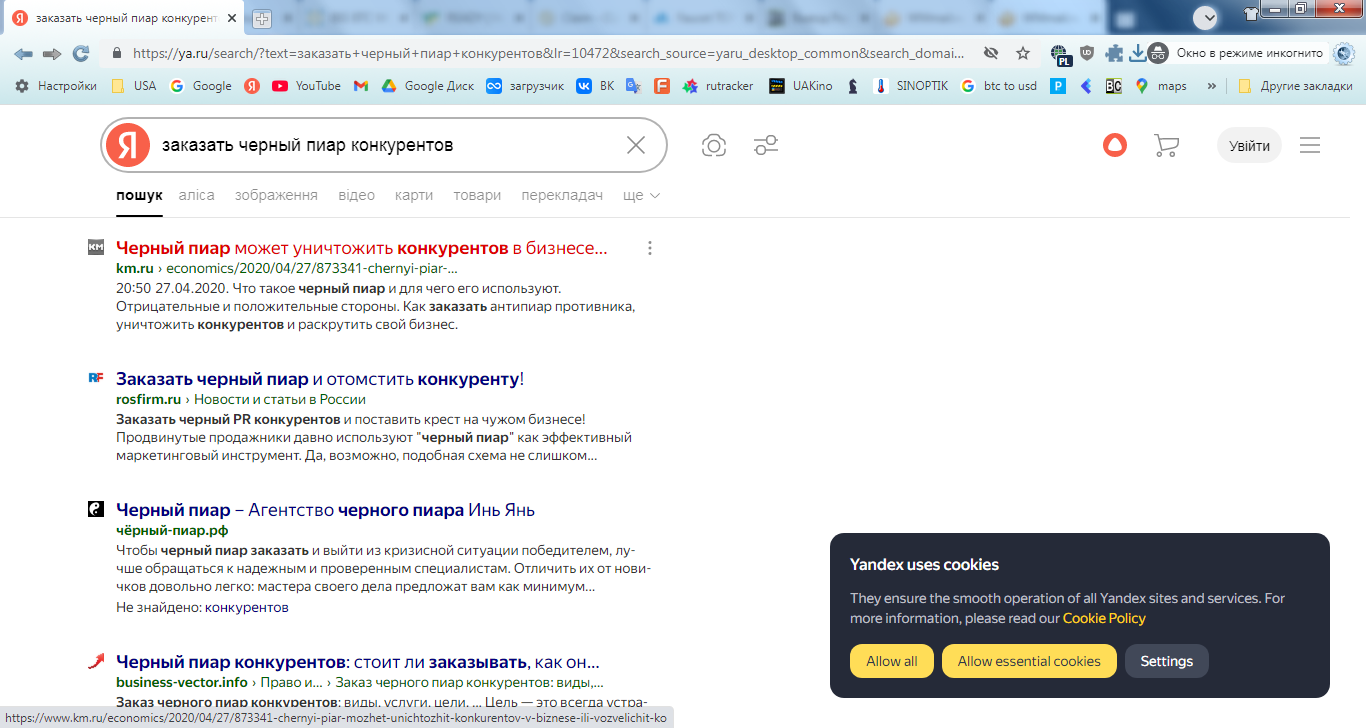1366x728 pixels.
Task: Switch to the зображення tab
Action: pos(276,196)
